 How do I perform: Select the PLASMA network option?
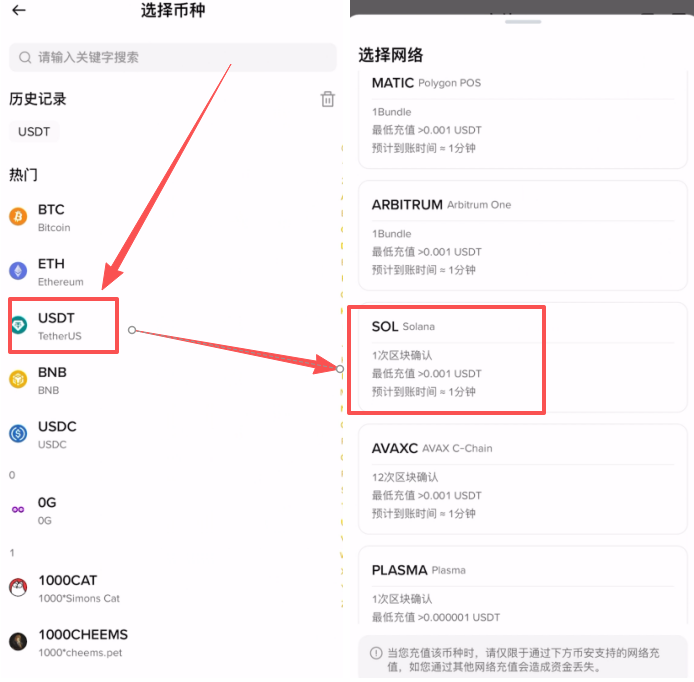point(522,590)
